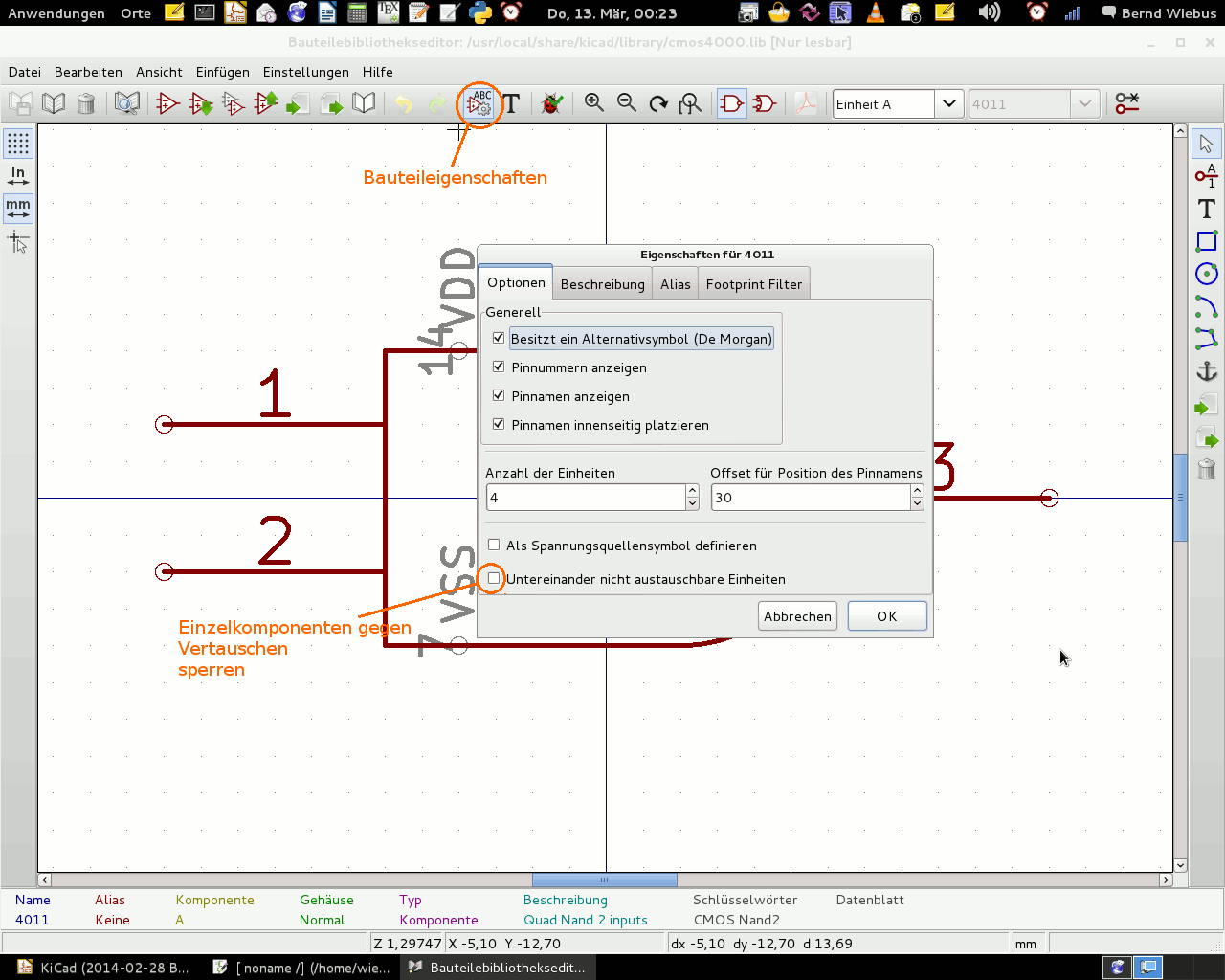Click the pin name offset input field

811,498
